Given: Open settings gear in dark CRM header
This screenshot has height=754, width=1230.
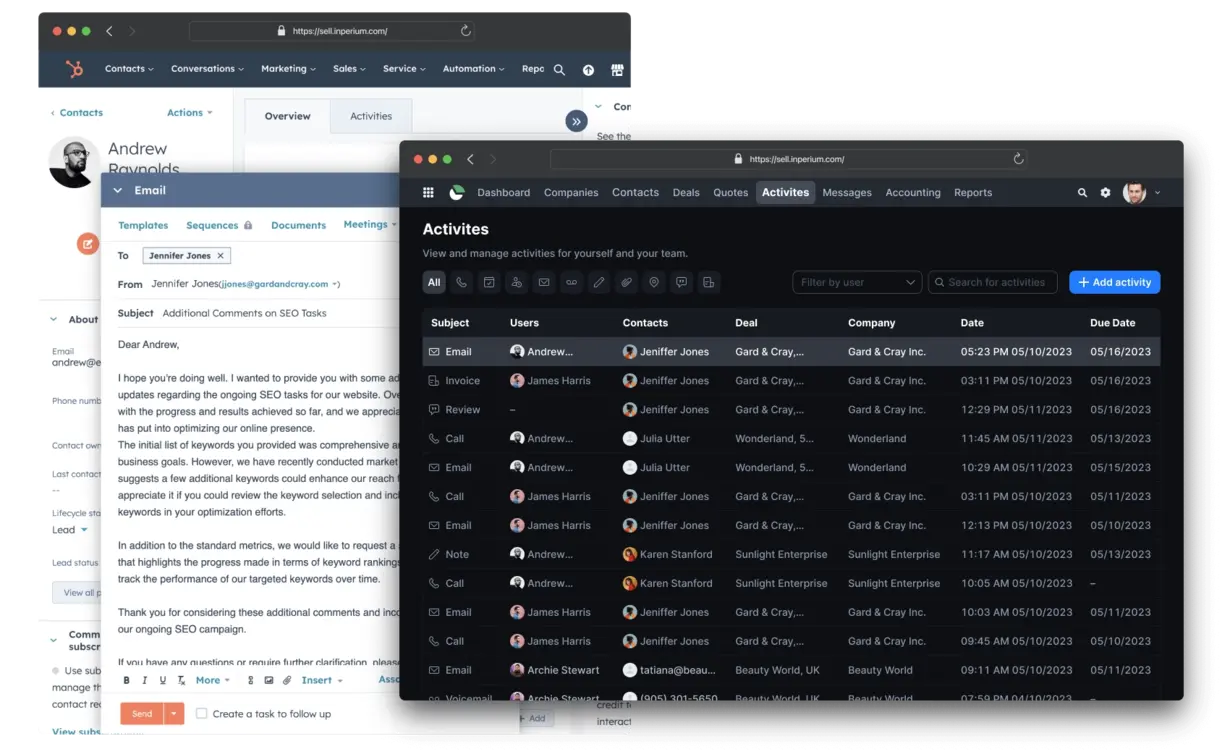Looking at the screenshot, I should 1105,193.
